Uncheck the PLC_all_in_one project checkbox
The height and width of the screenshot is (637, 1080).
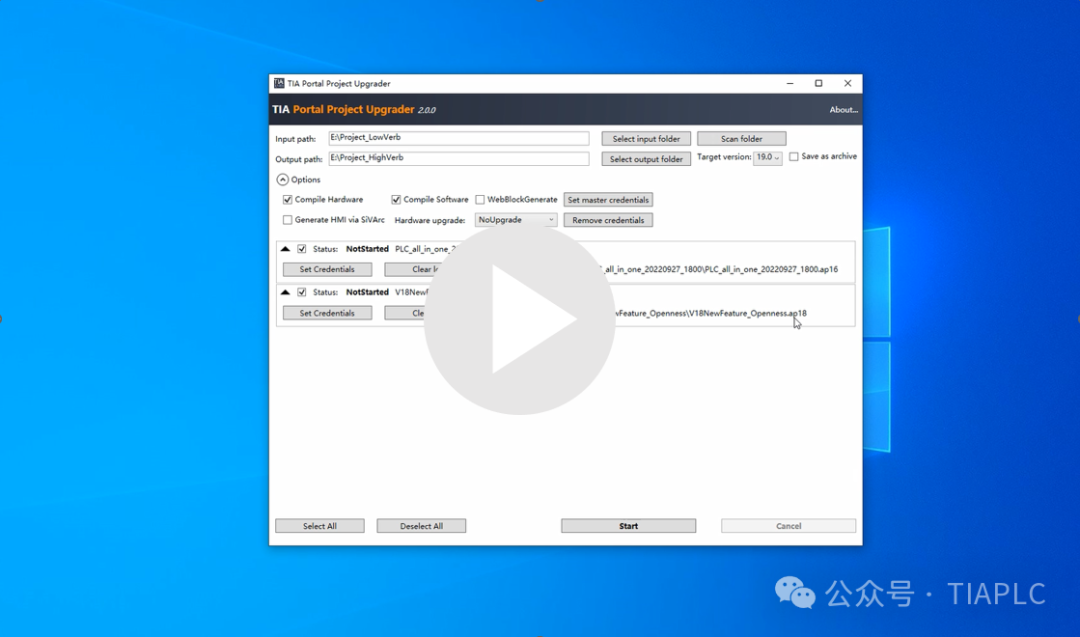[x=302, y=249]
